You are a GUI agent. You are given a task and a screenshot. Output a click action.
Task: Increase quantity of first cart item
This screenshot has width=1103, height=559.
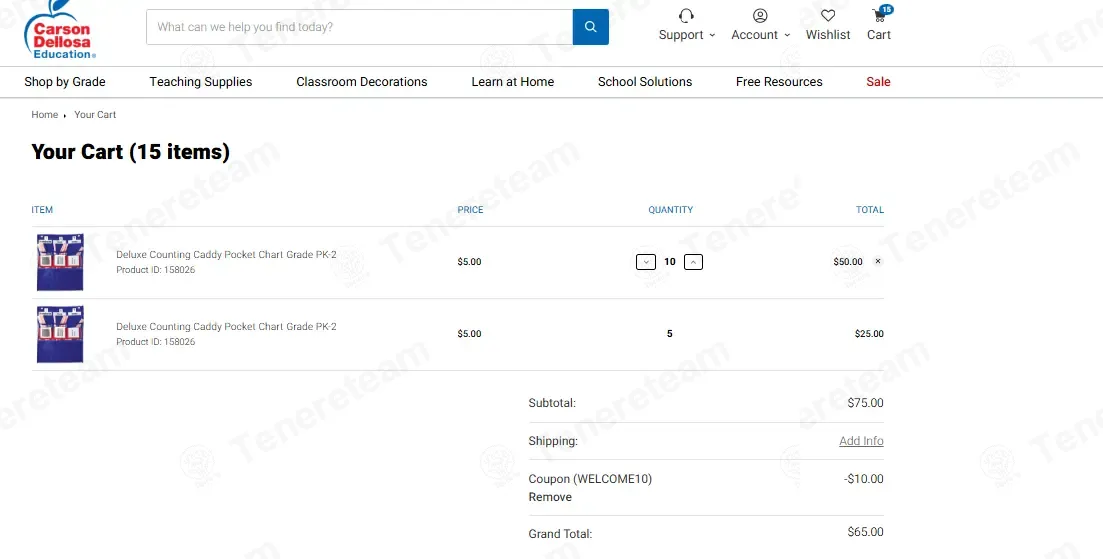click(x=694, y=262)
